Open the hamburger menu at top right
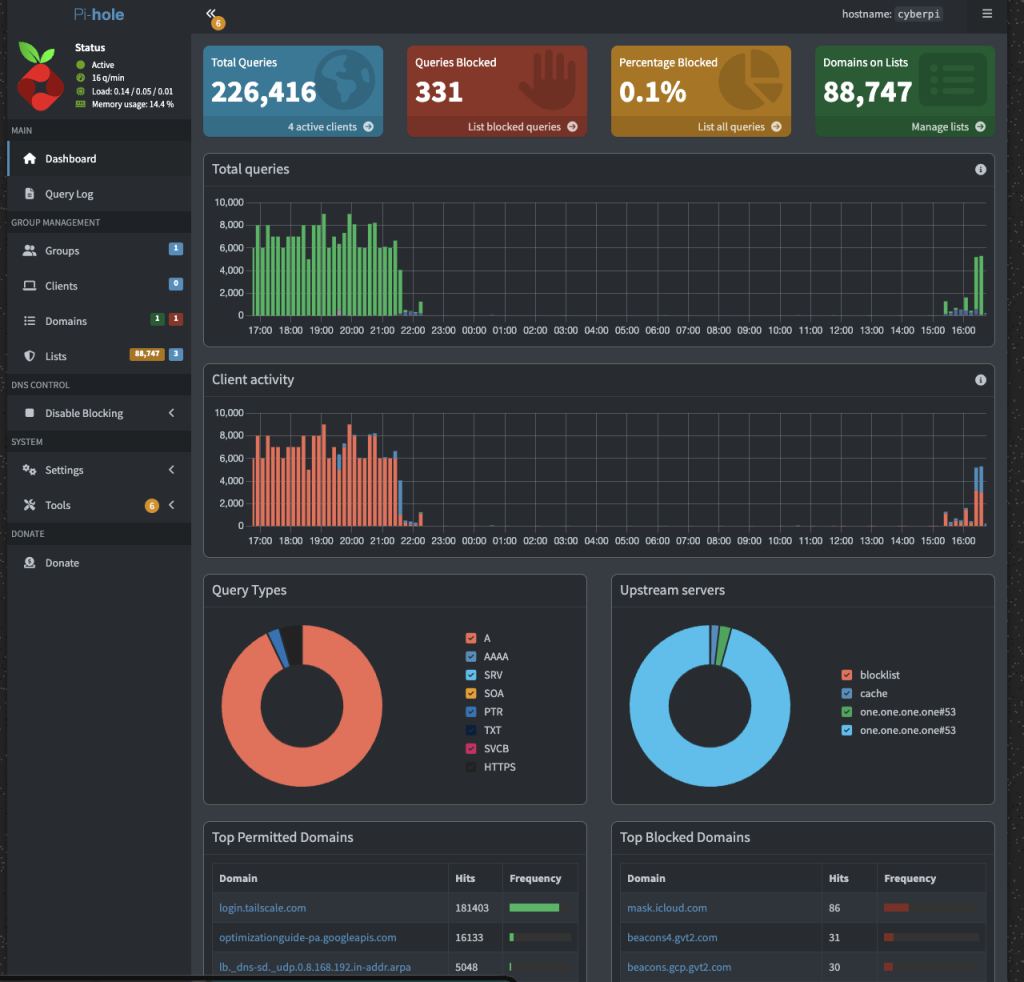The image size is (1024, 982). (x=987, y=14)
